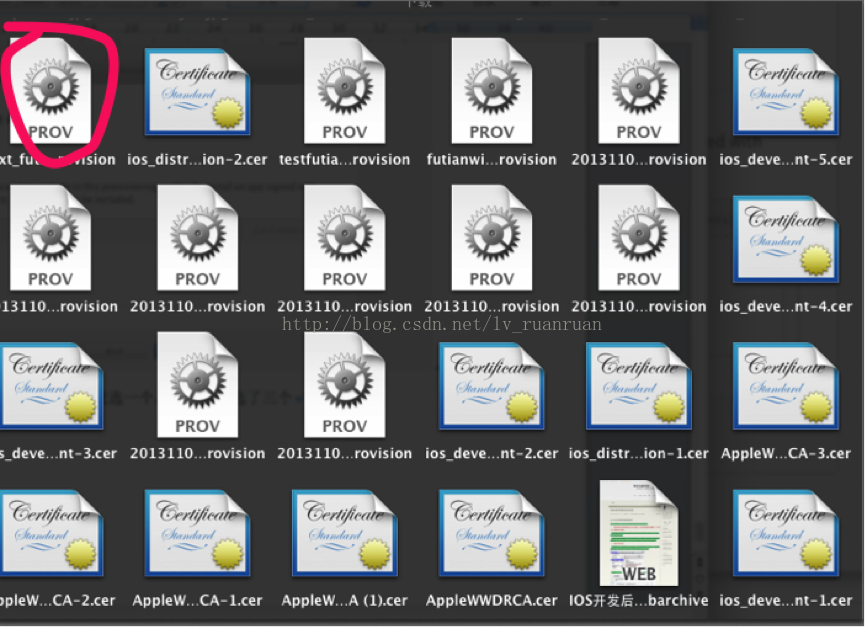Click the file name IOS开发后...barchive
The height and width of the screenshot is (627, 865).
638,601
